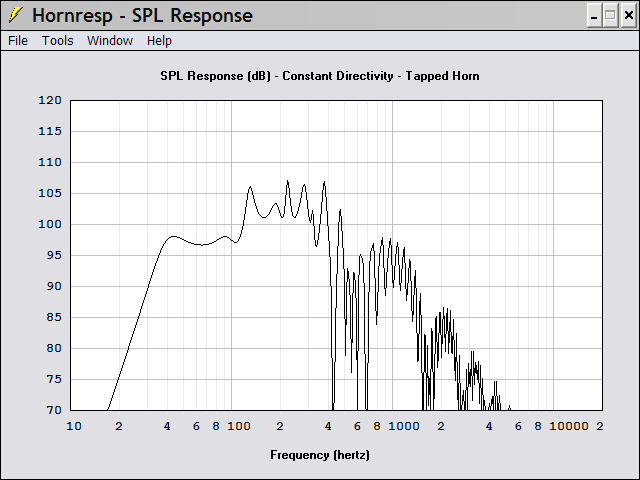
Task: Click the 105 dB axis value
Action: pos(50,193)
